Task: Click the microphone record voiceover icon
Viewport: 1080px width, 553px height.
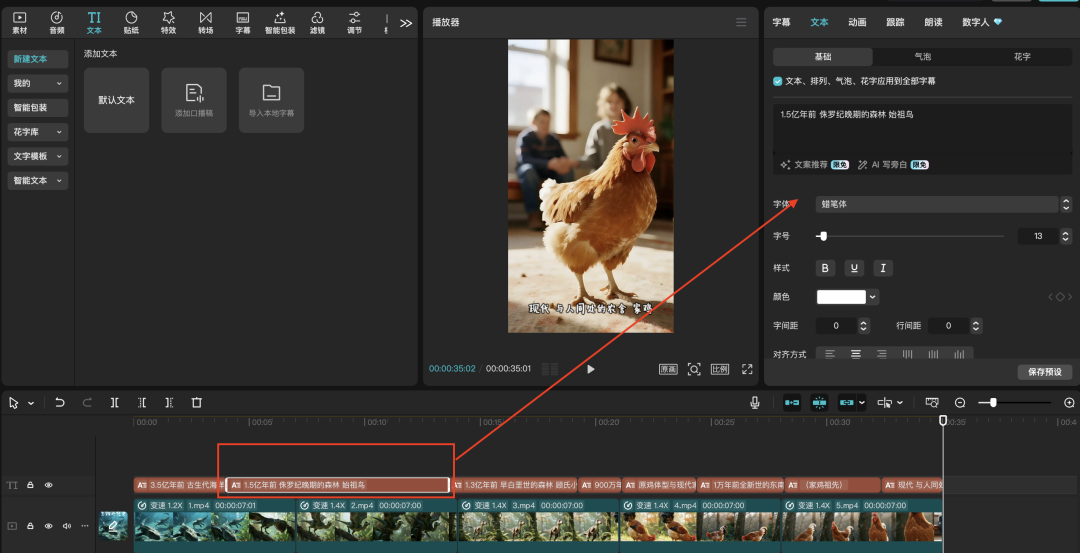Action: click(755, 402)
